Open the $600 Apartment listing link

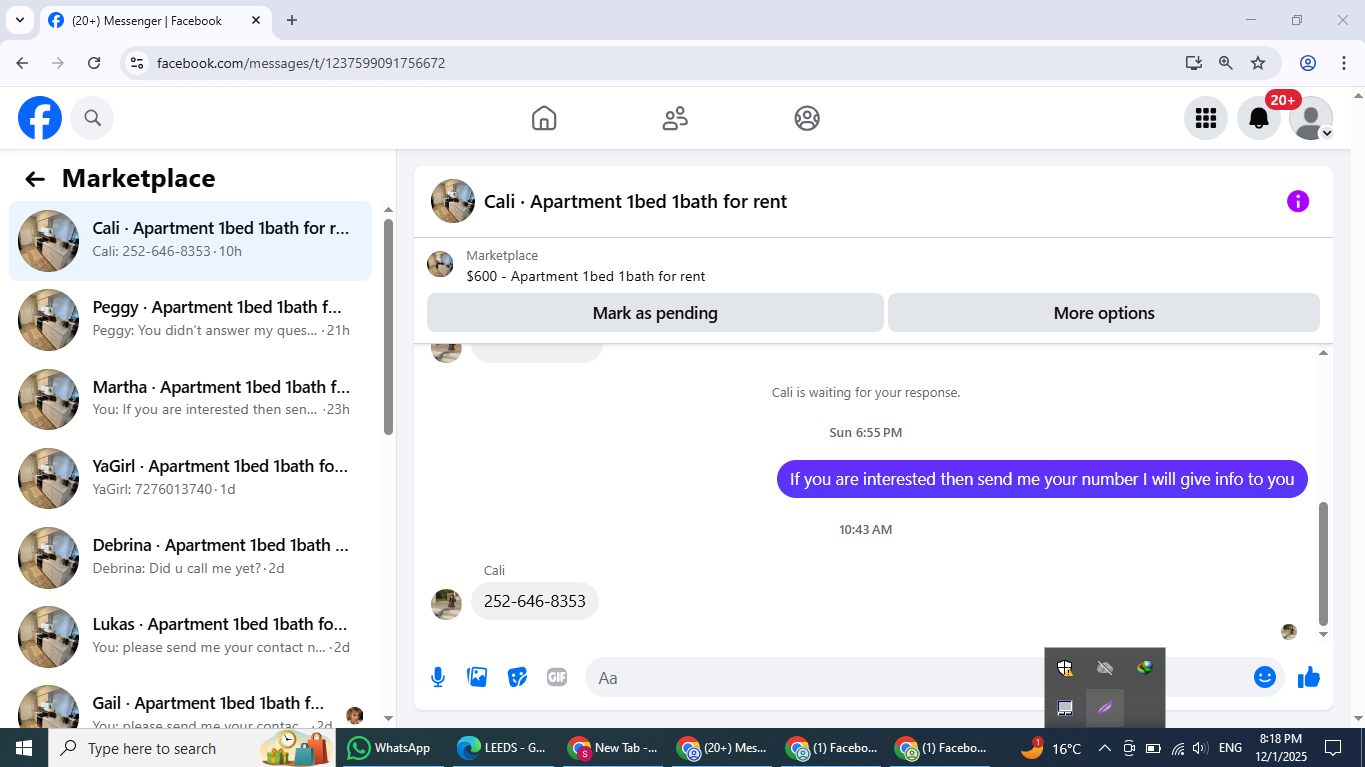coord(586,276)
